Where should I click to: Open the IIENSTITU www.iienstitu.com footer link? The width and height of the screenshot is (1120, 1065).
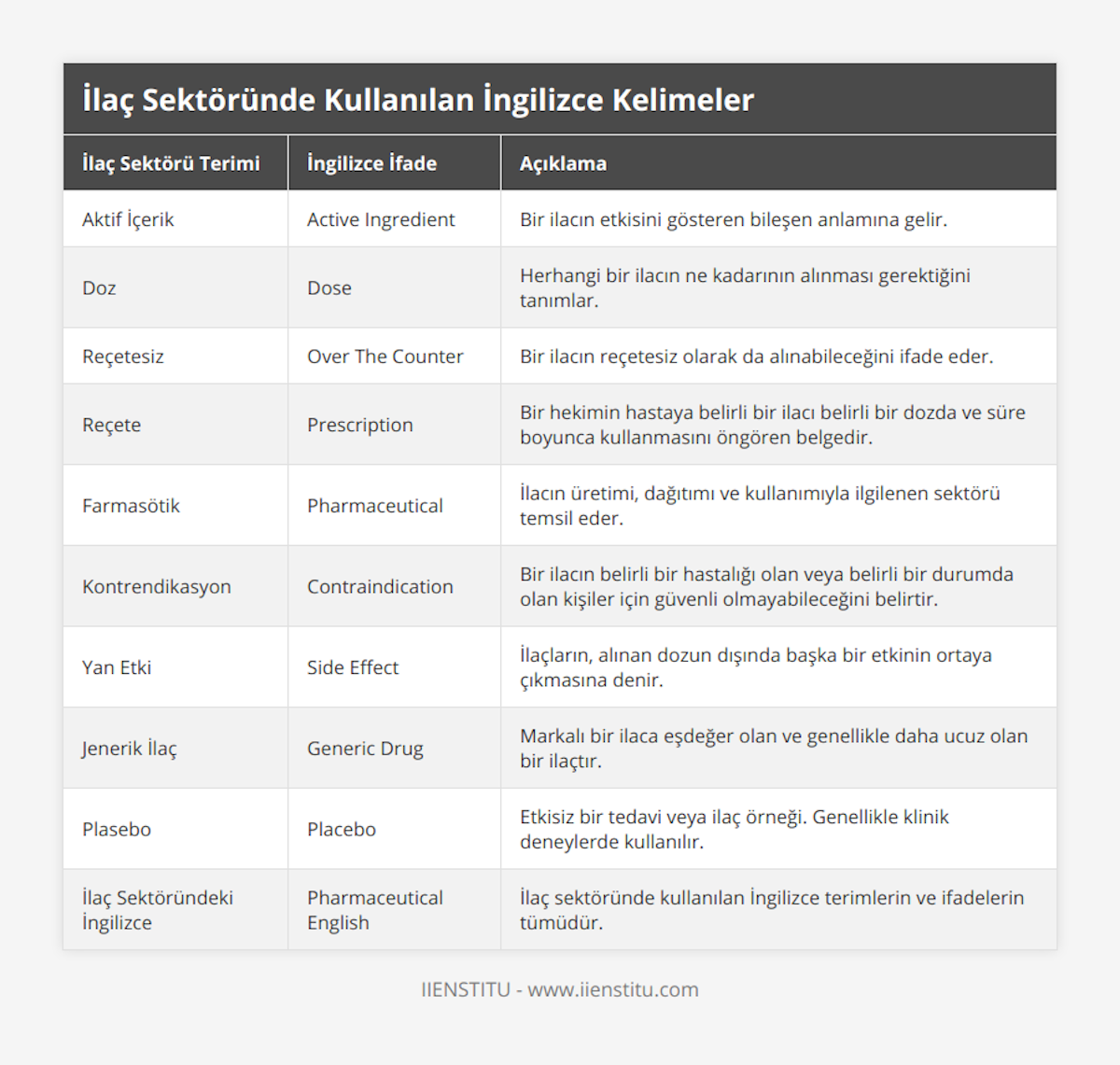[560, 989]
